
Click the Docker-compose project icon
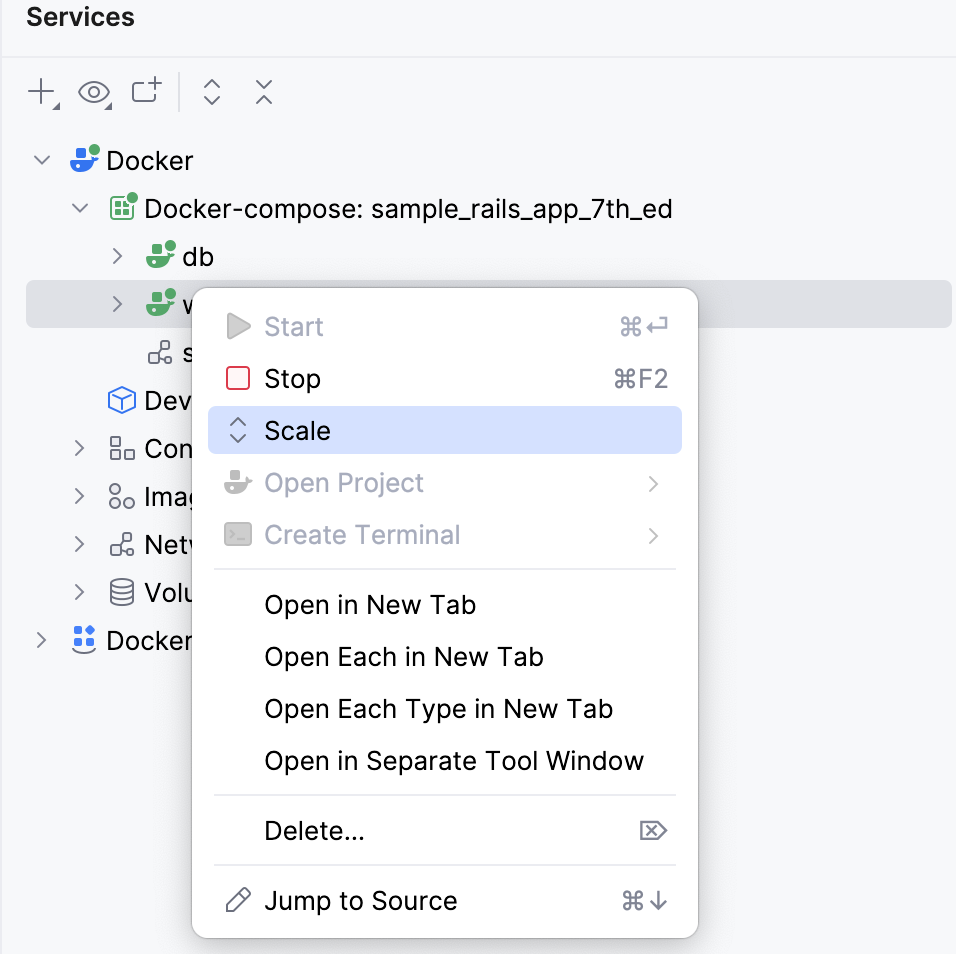[x=120, y=207]
